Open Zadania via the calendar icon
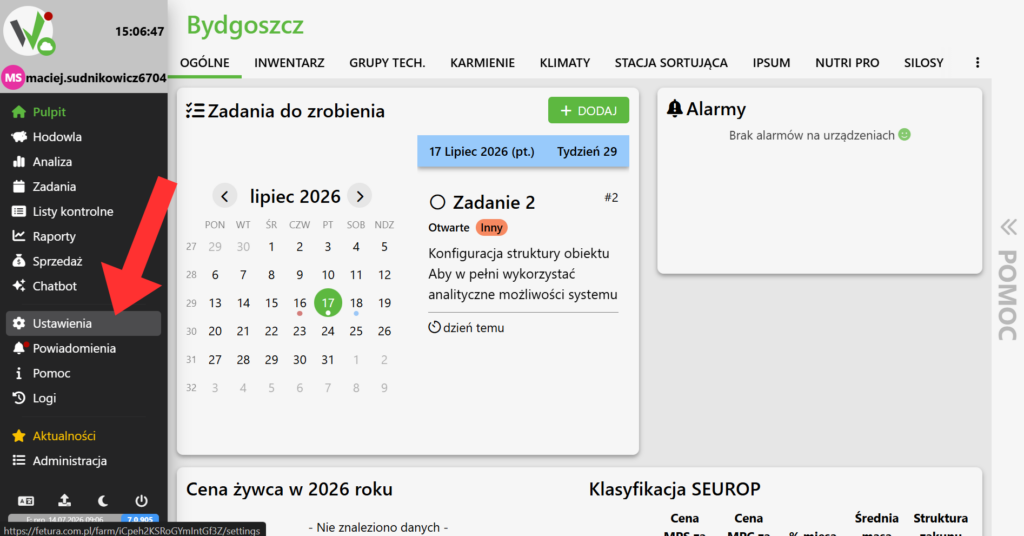The image size is (1024, 536). (x=19, y=186)
